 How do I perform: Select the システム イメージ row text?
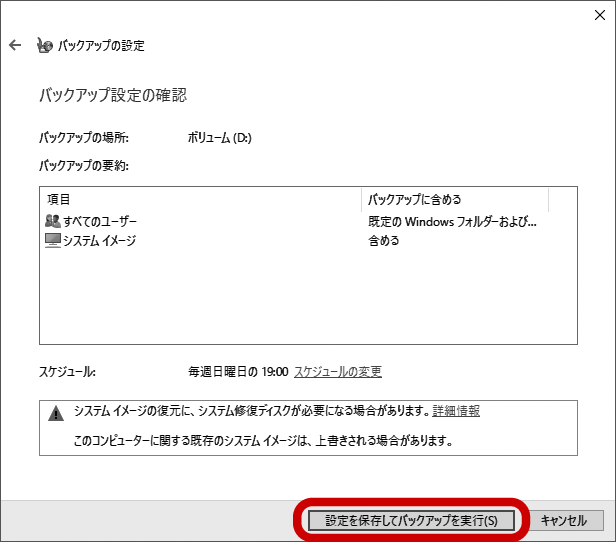(99, 240)
